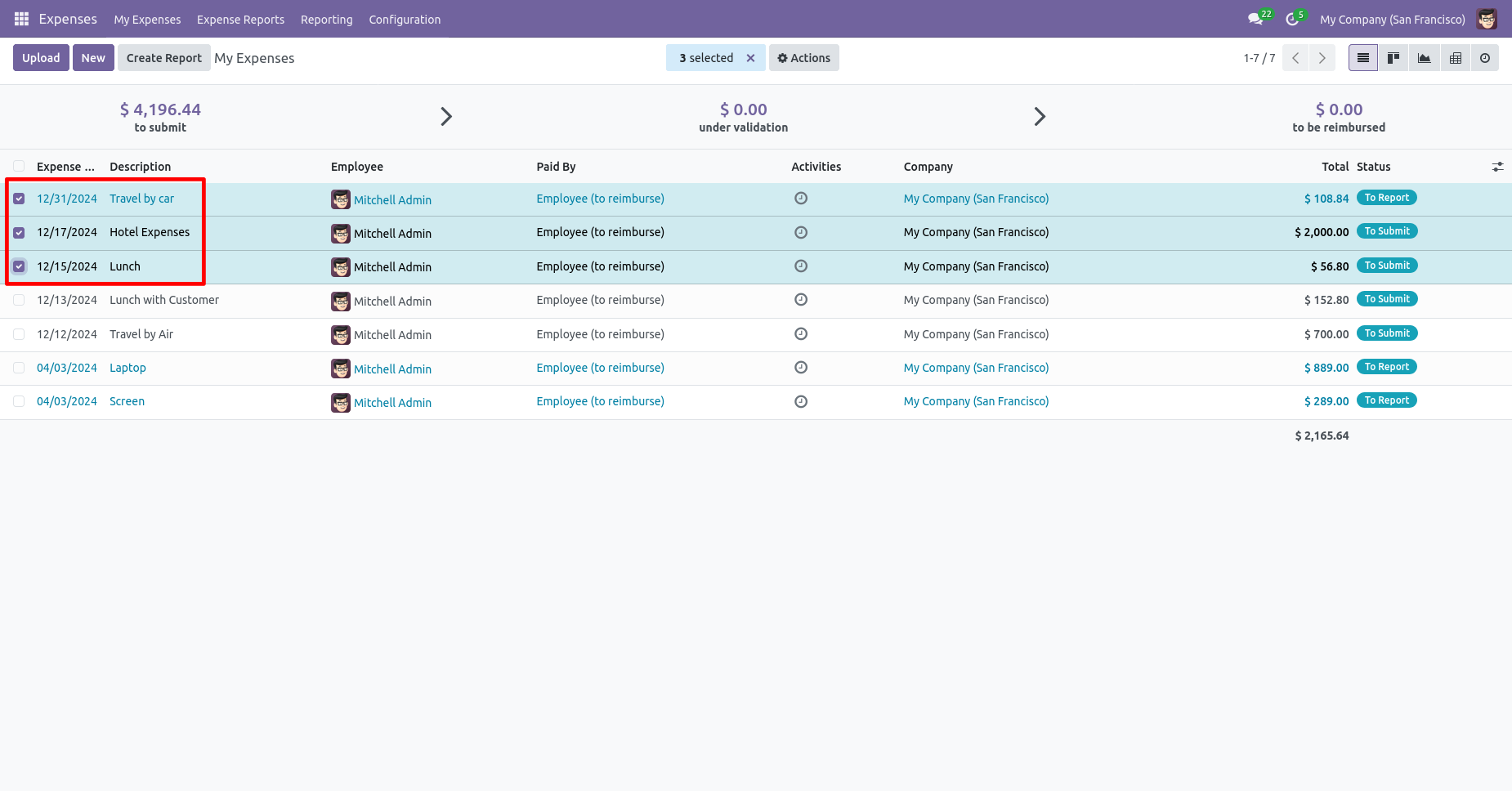Open the Expense Reports menu
The height and width of the screenshot is (791, 1512).
coord(240,20)
